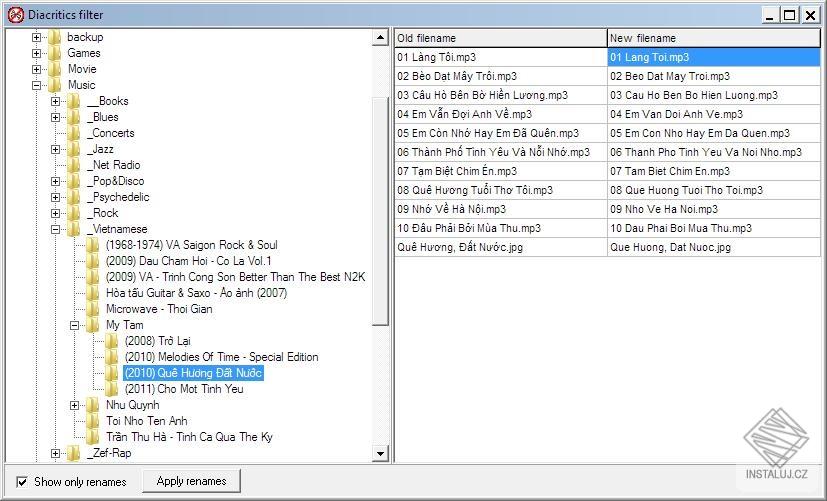Maximize the Diacritics filter window
The width and height of the screenshot is (827, 501).
pos(790,15)
